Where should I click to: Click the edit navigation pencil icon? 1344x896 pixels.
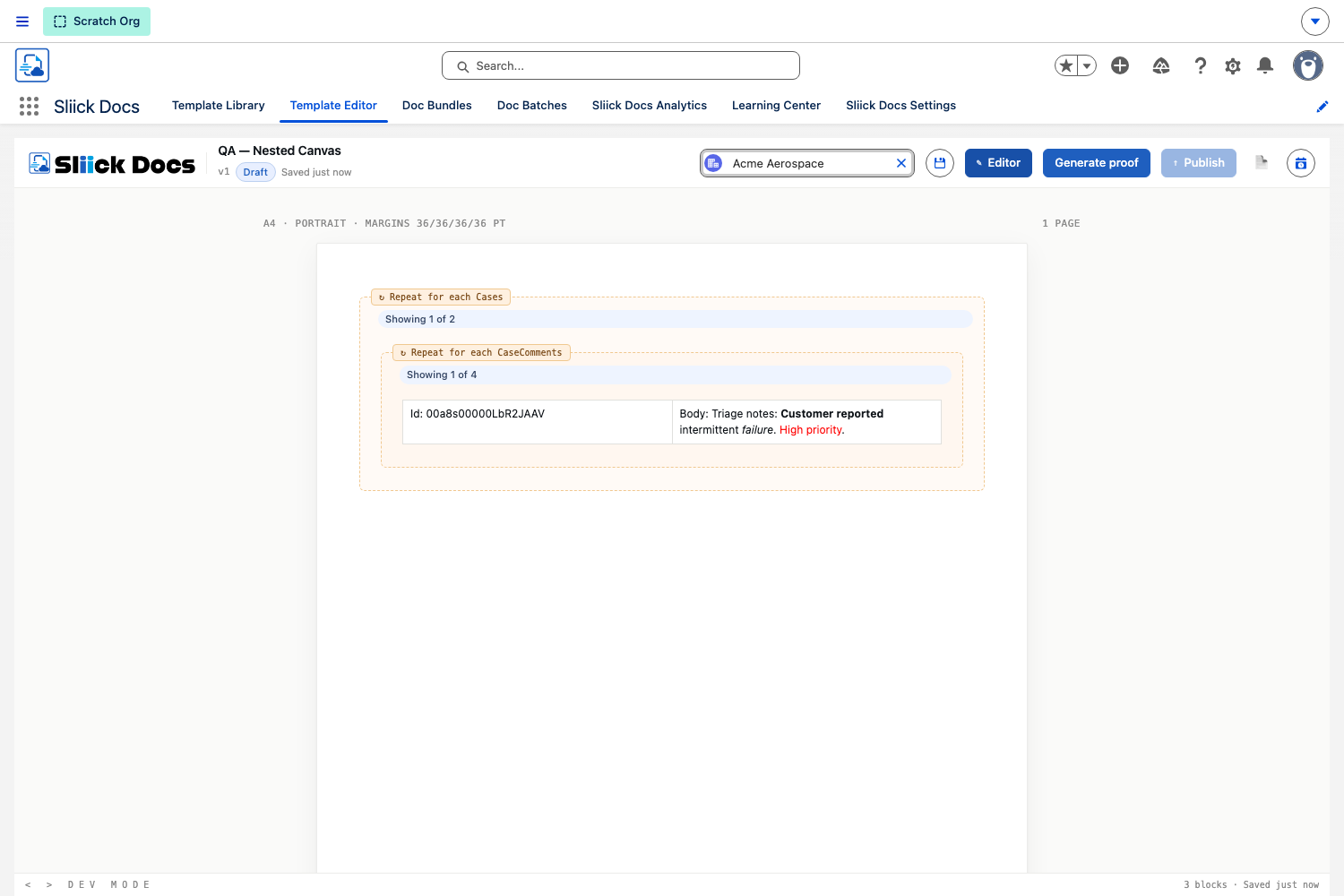coord(1322,107)
